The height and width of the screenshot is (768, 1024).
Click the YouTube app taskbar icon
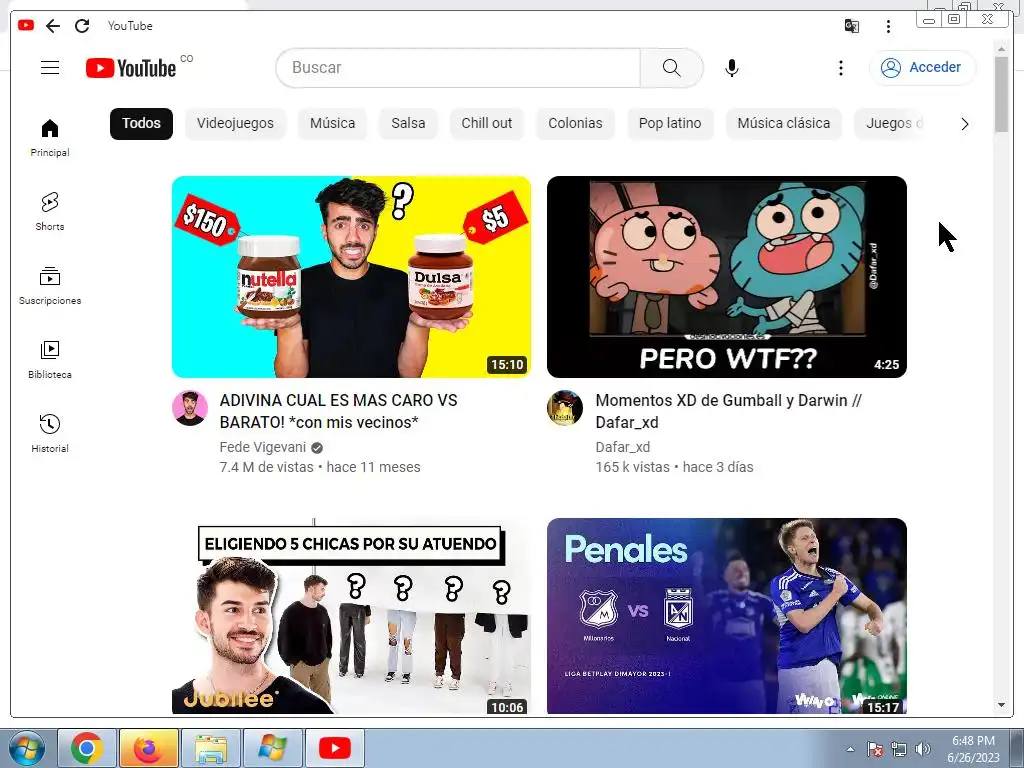pyautogui.click(x=334, y=748)
